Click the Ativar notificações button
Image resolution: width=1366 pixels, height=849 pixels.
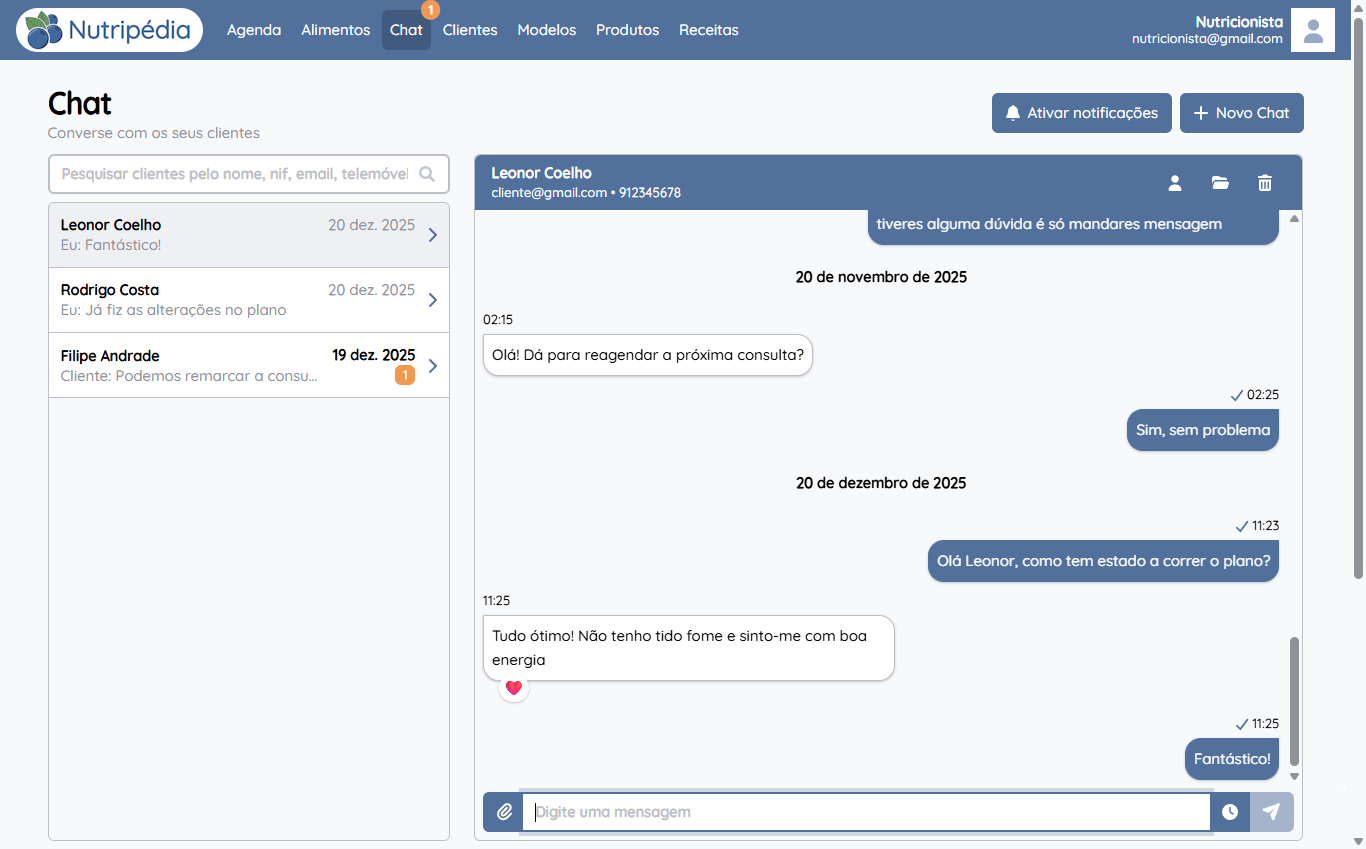tap(1081, 113)
